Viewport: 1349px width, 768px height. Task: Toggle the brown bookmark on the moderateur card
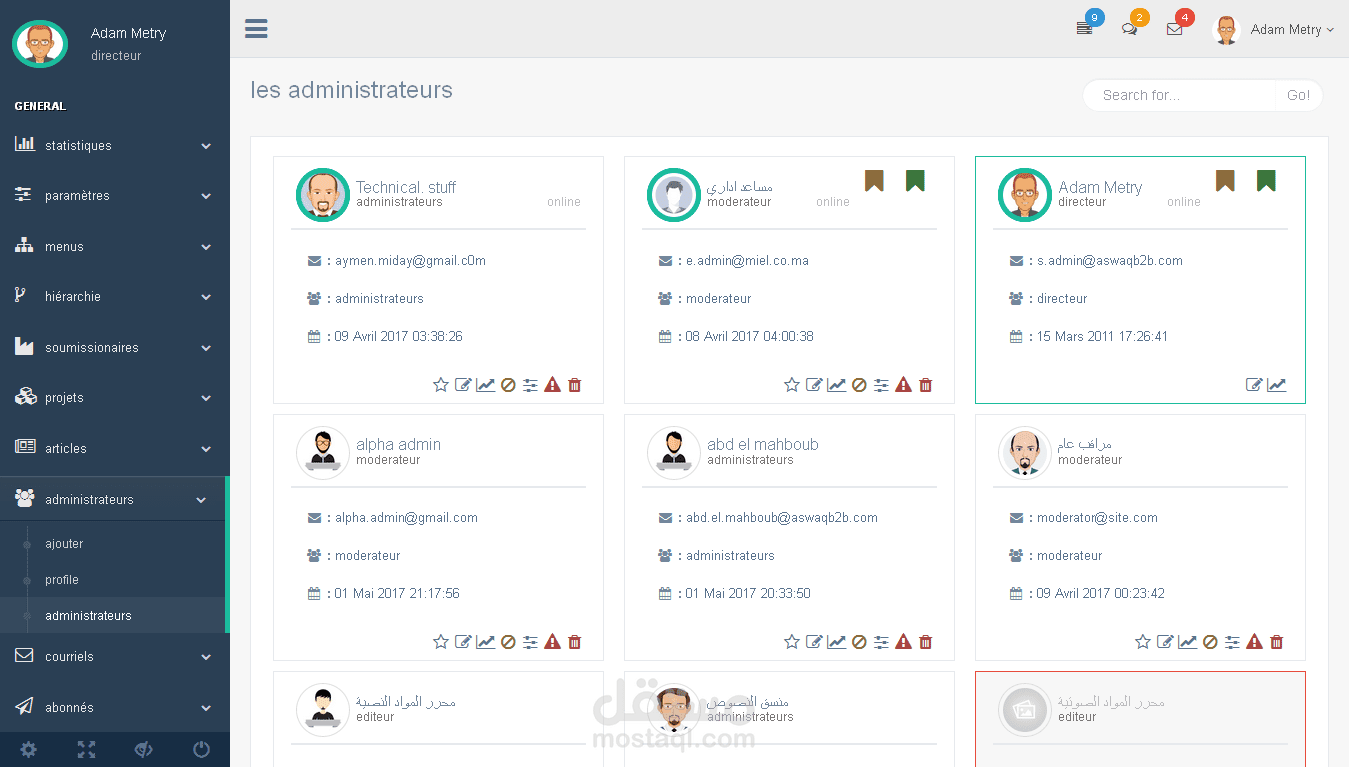[875, 181]
